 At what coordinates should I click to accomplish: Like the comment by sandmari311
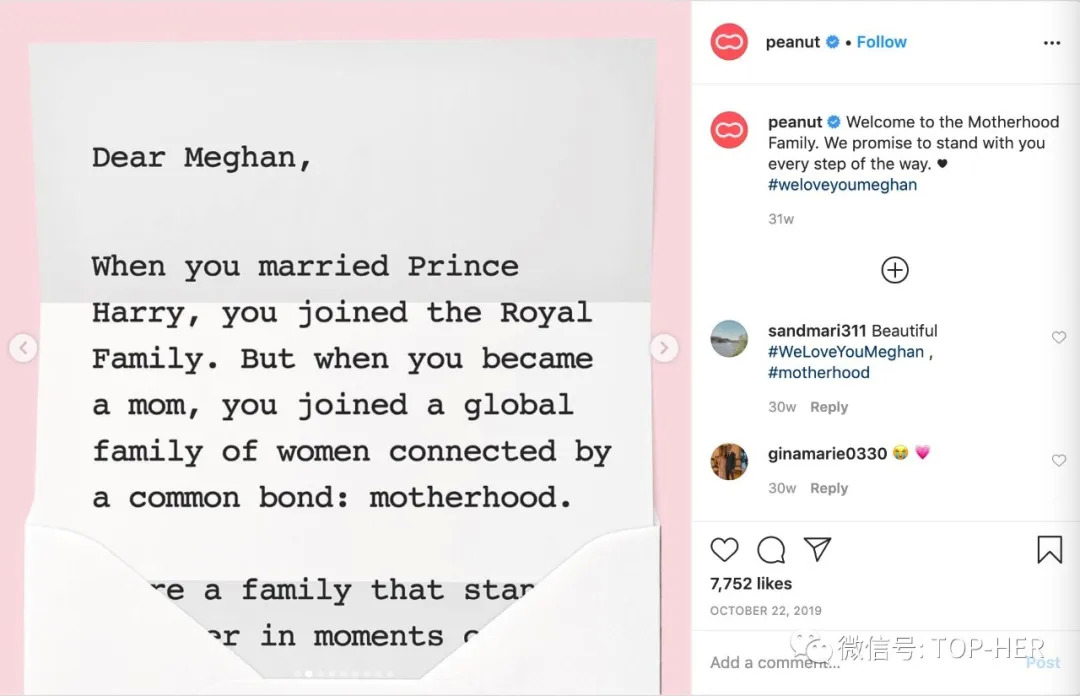(1059, 338)
